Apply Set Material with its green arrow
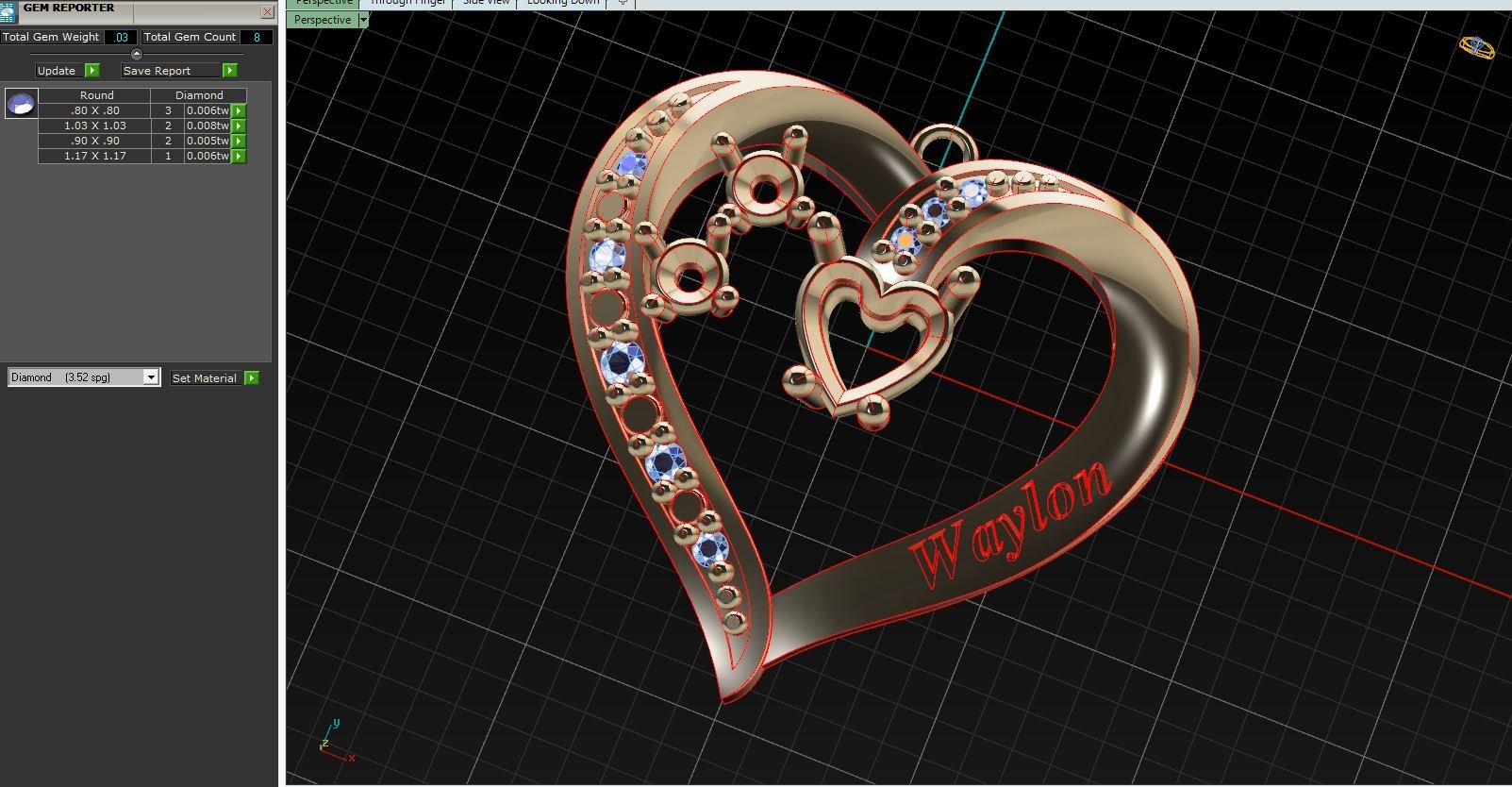Screen dimensions: 1512x787 pyautogui.click(x=251, y=377)
